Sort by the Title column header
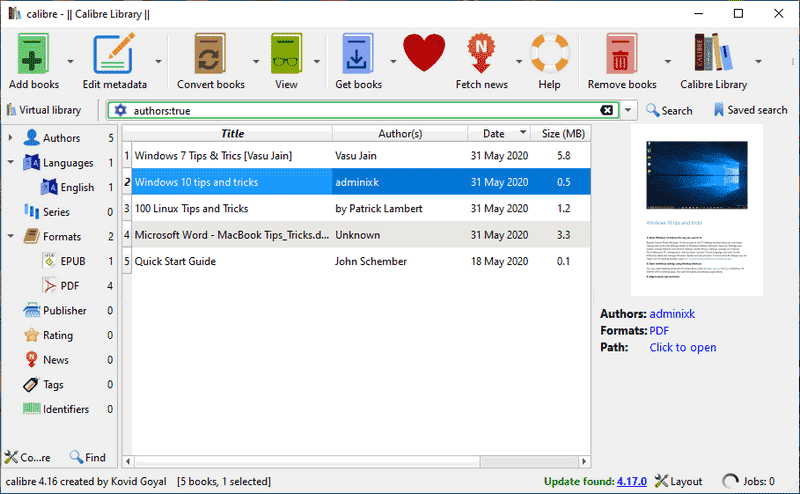The image size is (800, 494). [232, 134]
